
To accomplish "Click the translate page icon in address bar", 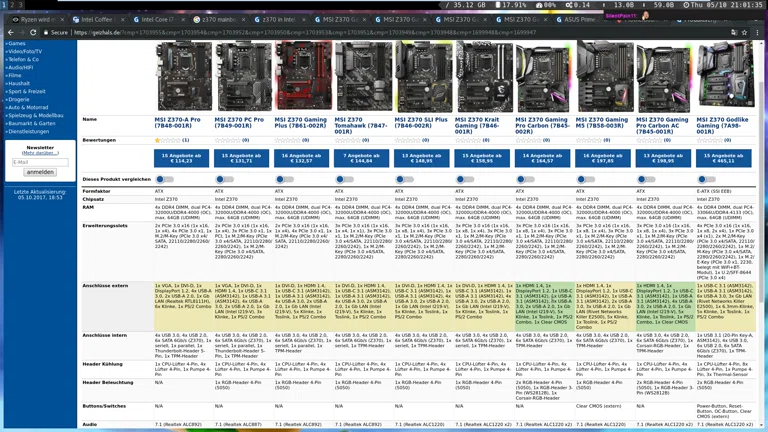I will pos(734,32).
